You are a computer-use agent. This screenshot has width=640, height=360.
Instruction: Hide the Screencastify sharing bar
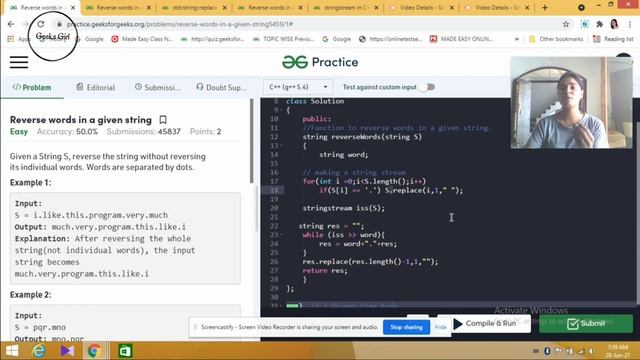440,327
